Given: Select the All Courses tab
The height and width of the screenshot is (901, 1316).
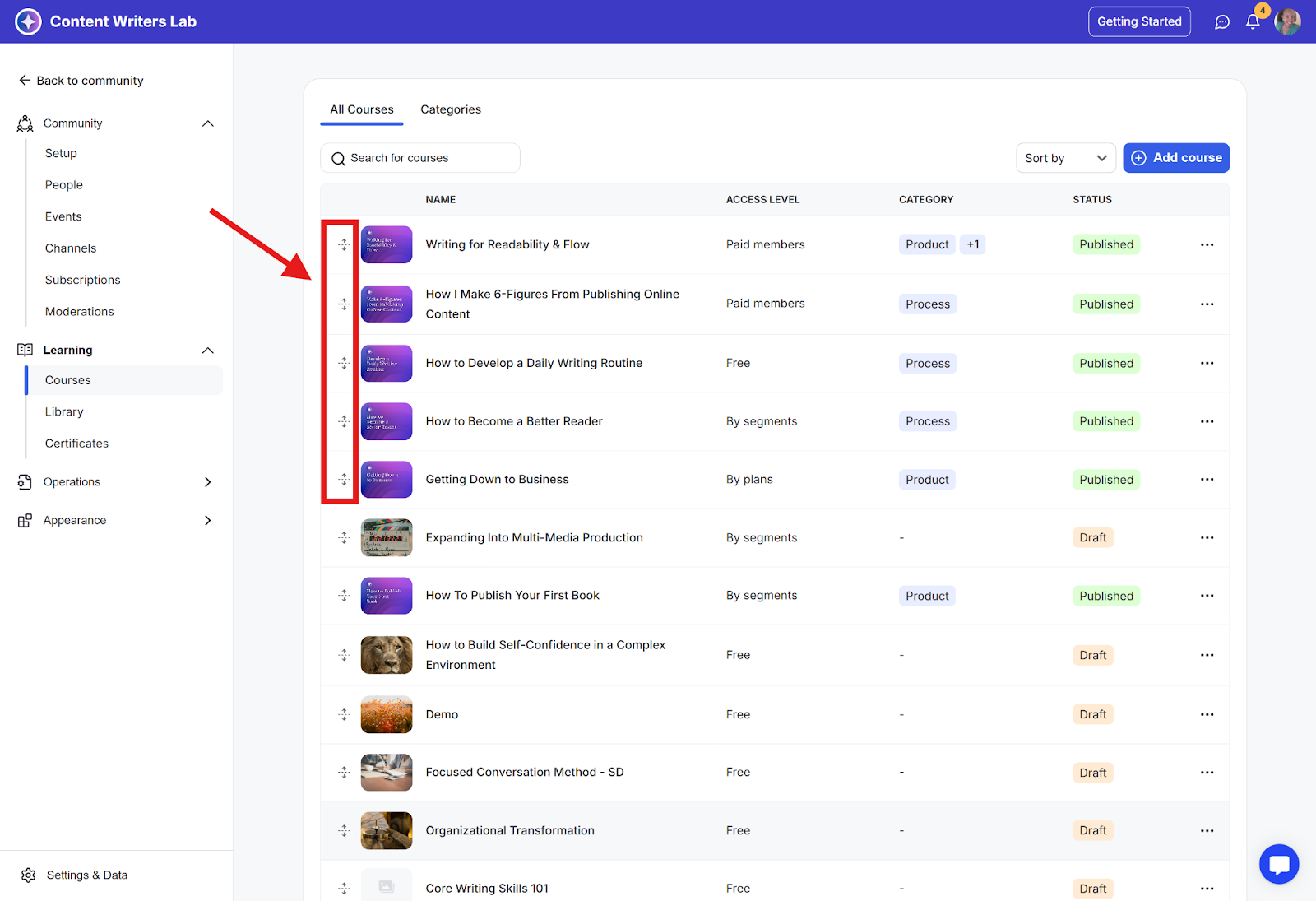Looking at the screenshot, I should [x=362, y=109].
